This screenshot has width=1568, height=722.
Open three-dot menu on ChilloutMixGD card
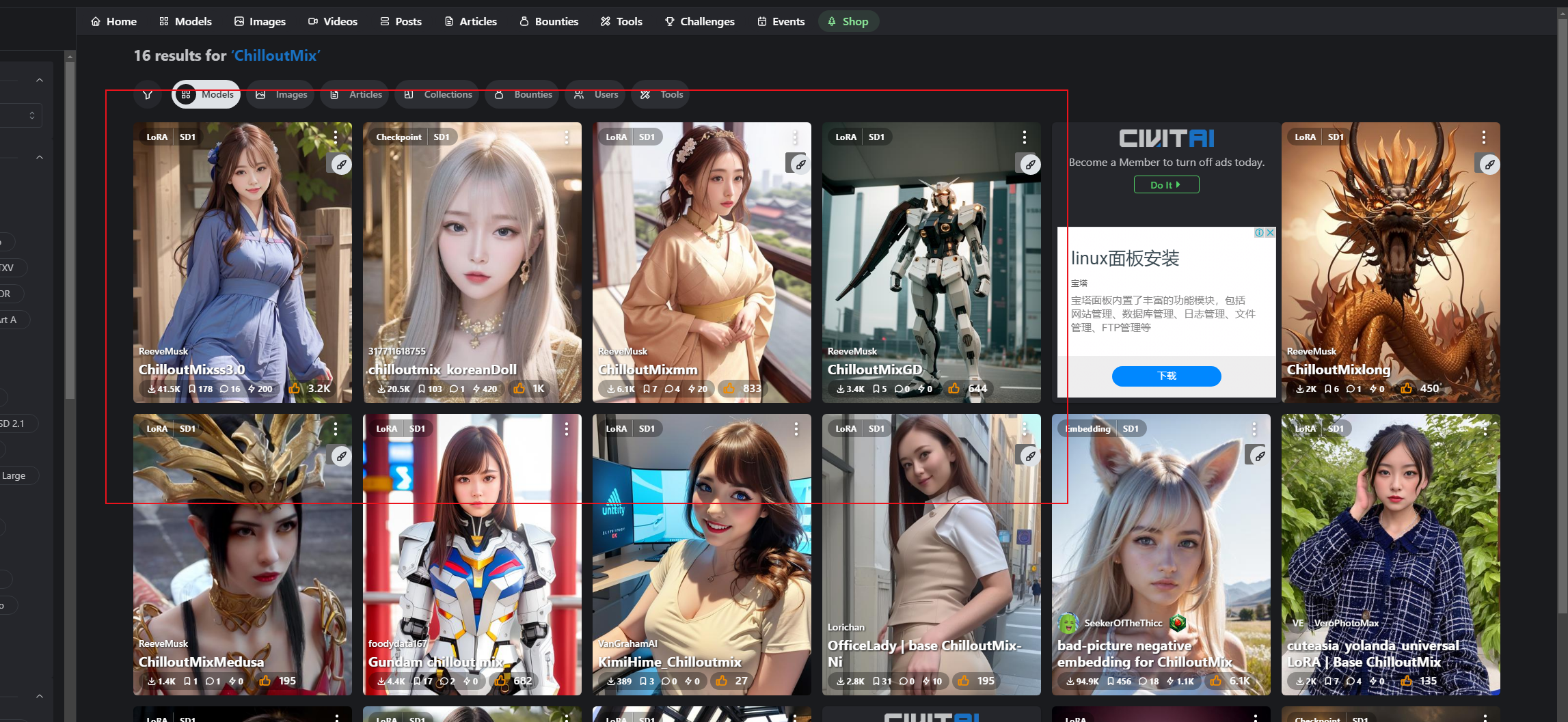click(x=1025, y=137)
